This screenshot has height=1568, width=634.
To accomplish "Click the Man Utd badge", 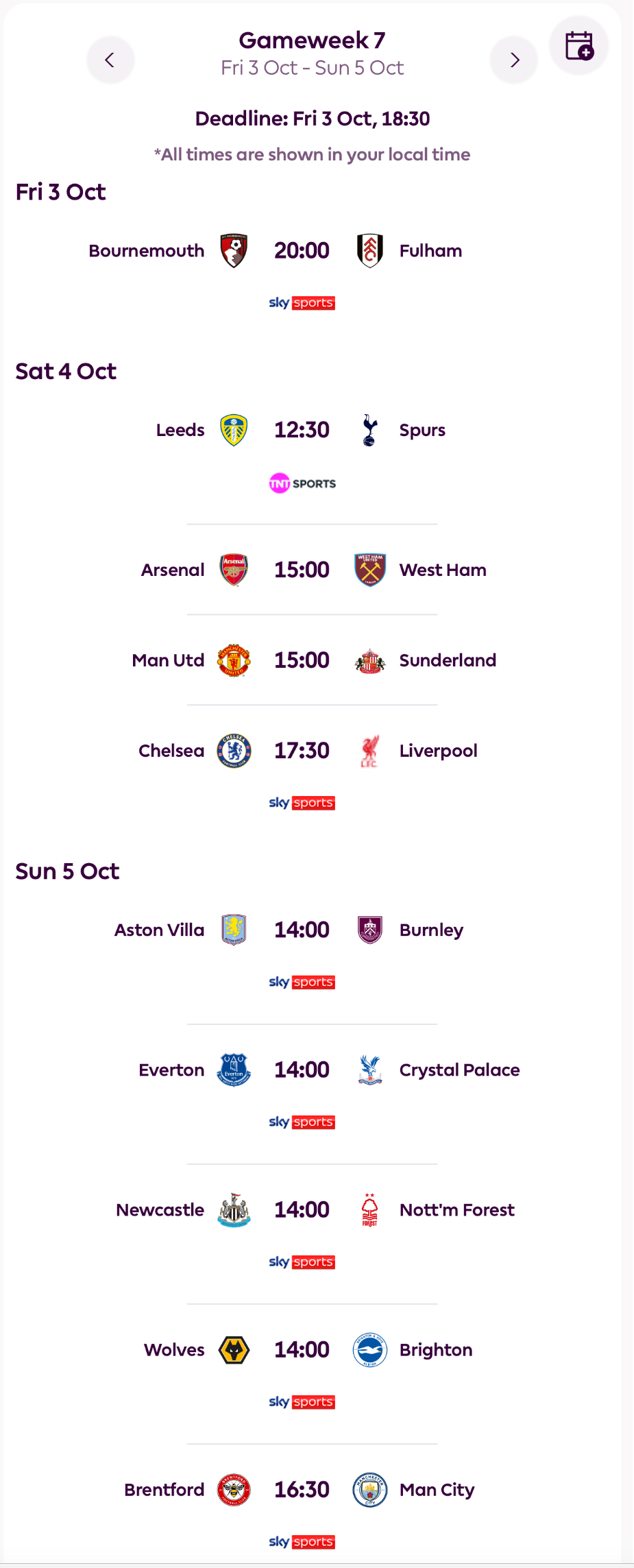I will coord(234,661).
